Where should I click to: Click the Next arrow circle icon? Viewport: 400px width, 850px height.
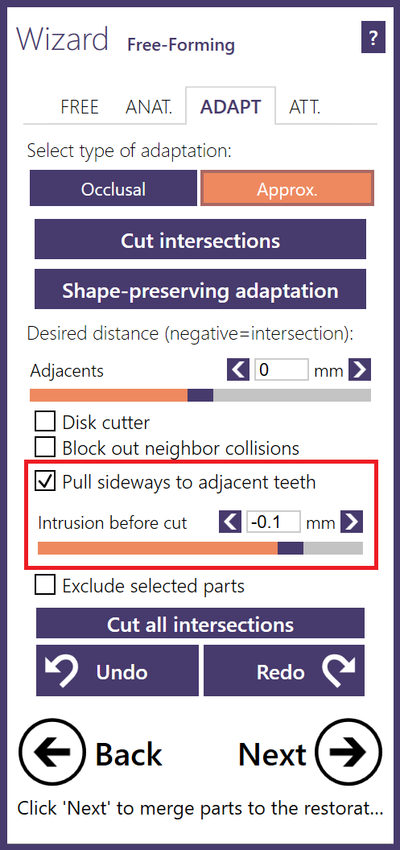(349, 753)
